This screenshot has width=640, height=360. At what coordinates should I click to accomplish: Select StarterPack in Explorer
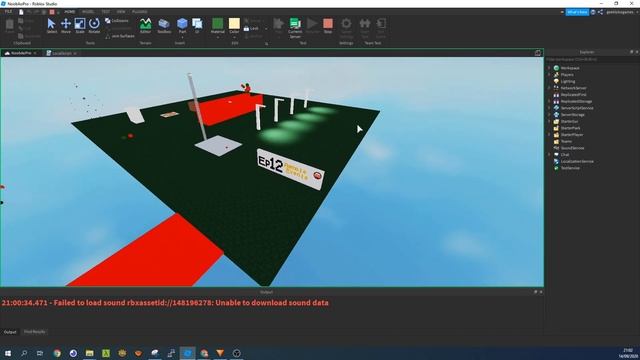coord(570,128)
